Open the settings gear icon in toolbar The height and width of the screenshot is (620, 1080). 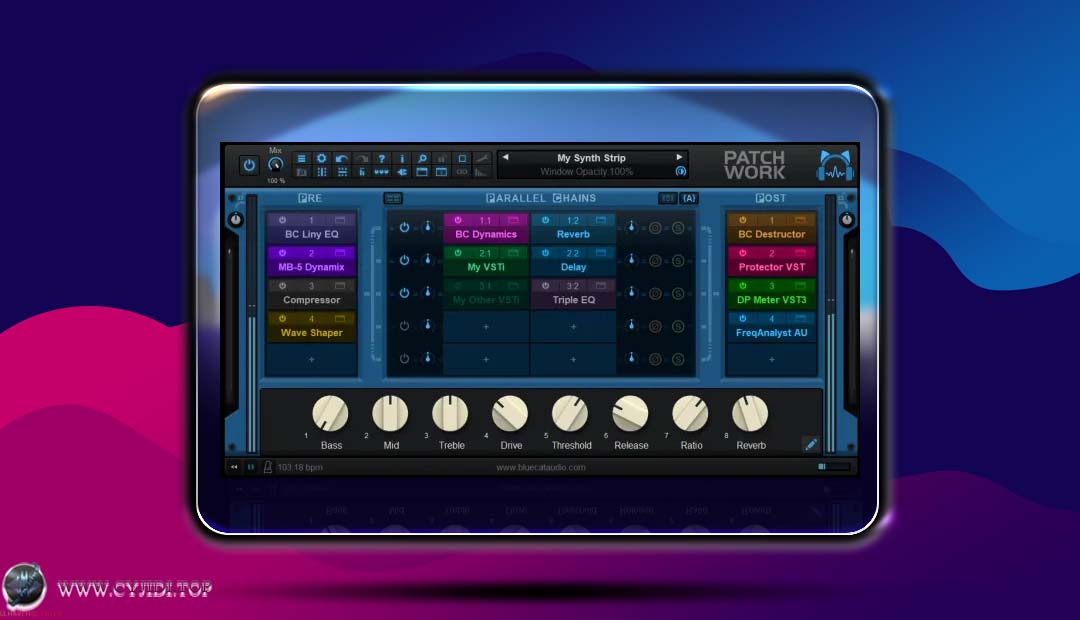pos(321,158)
